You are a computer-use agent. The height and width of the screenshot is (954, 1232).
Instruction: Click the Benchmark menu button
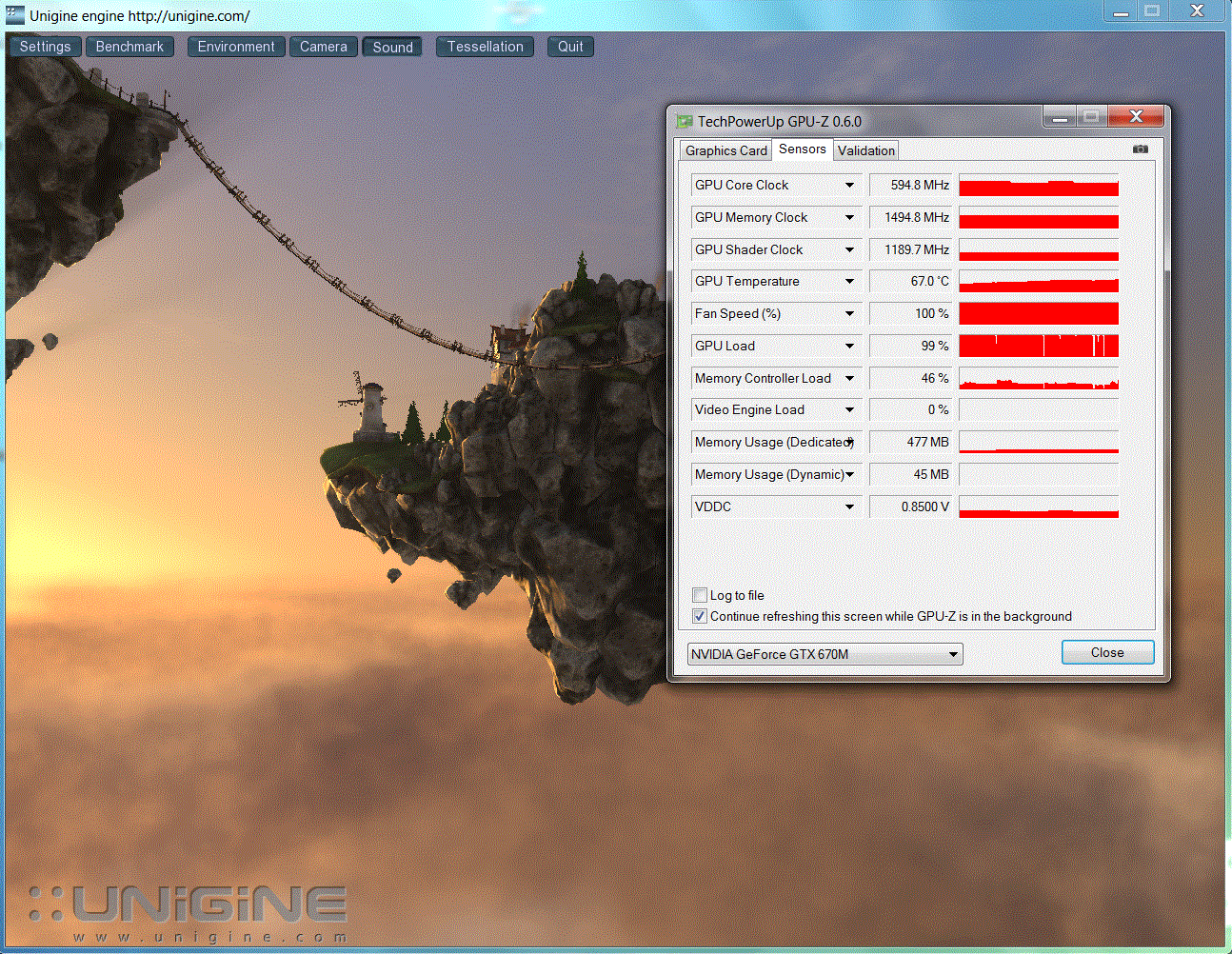click(129, 47)
